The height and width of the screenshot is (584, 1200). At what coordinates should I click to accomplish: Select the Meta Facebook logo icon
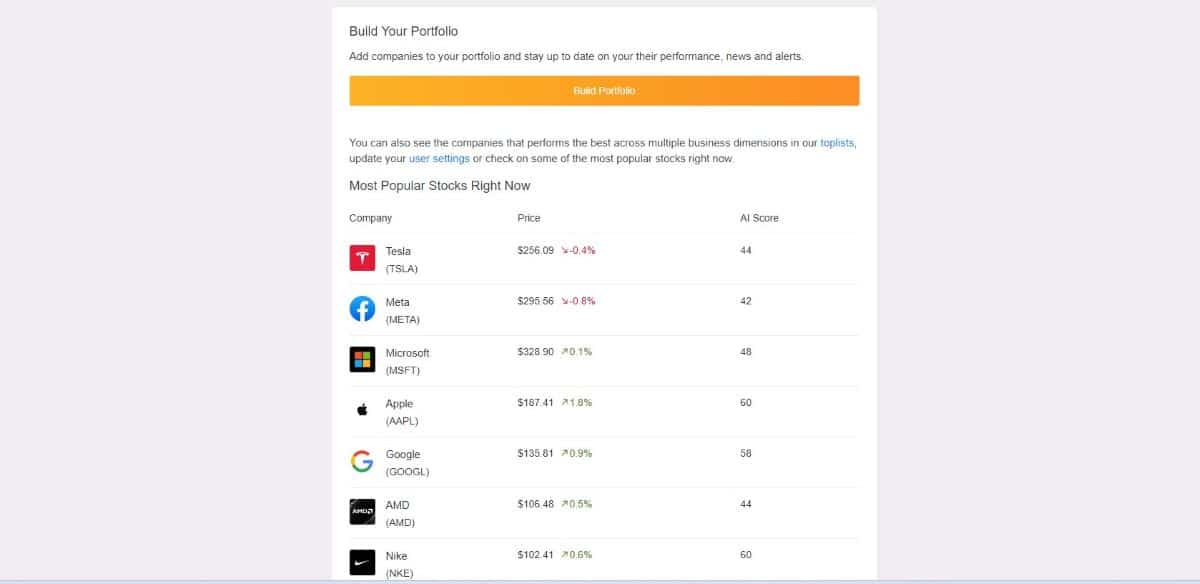362,308
